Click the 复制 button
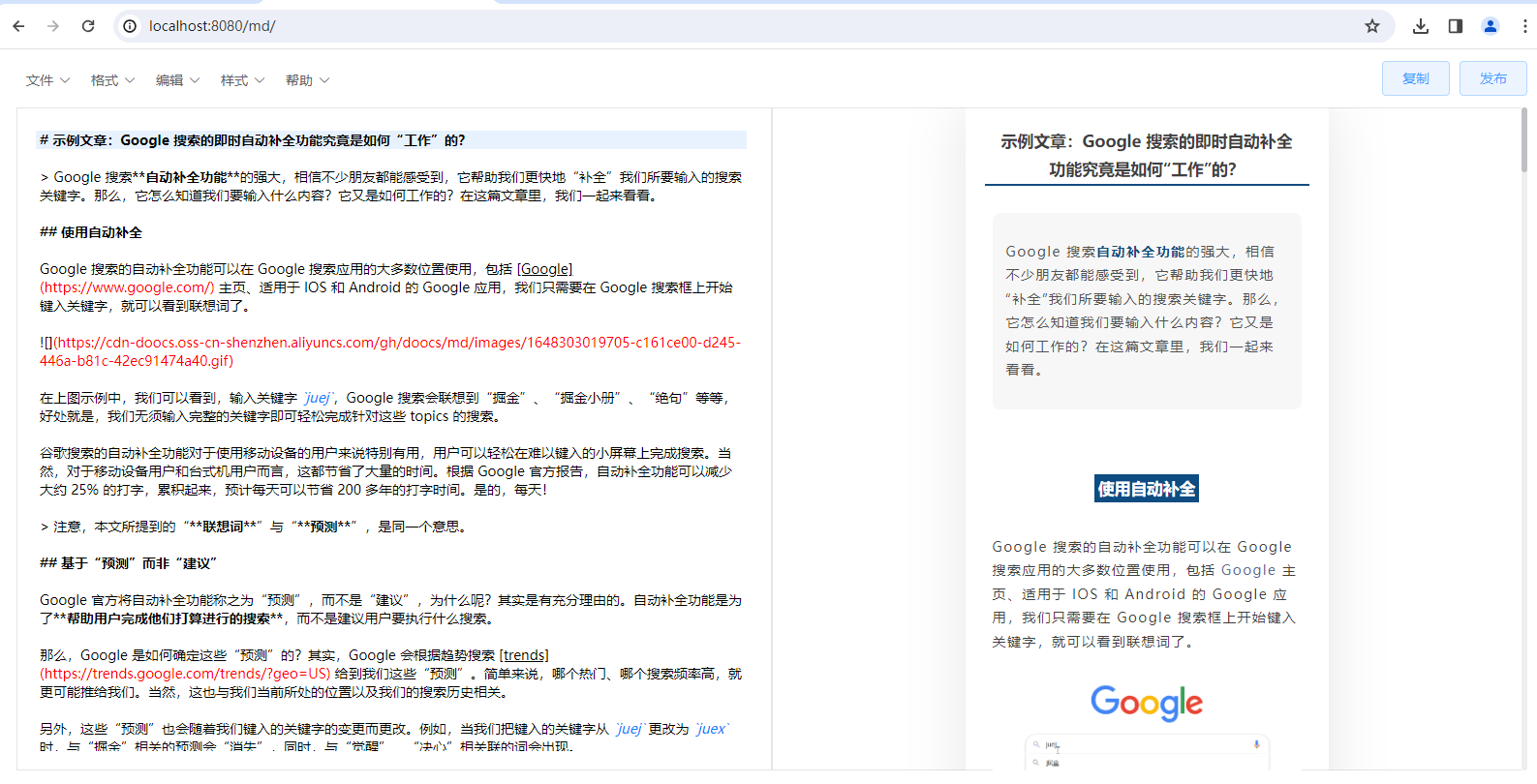Image resolution: width=1537 pixels, height=784 pixels. click(x=1416, y=78)
